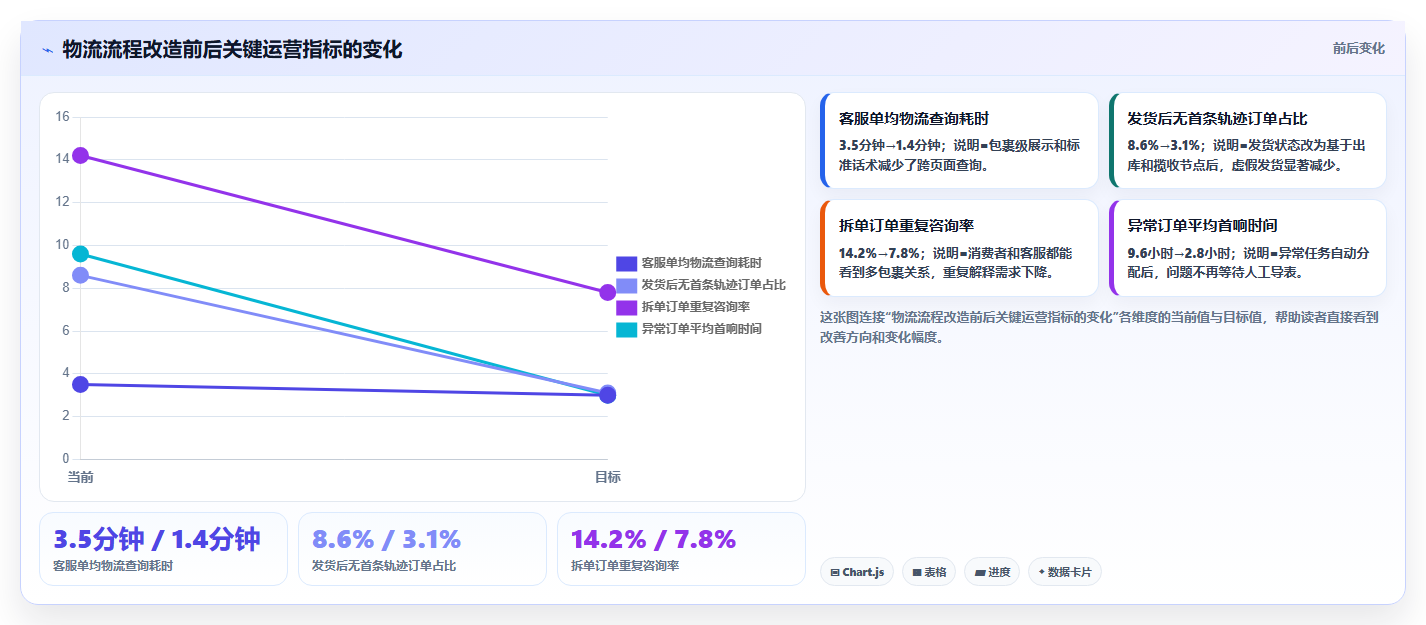
Task: Click the icon in the Chart.js tag
Action: click(x=835, y=573)
